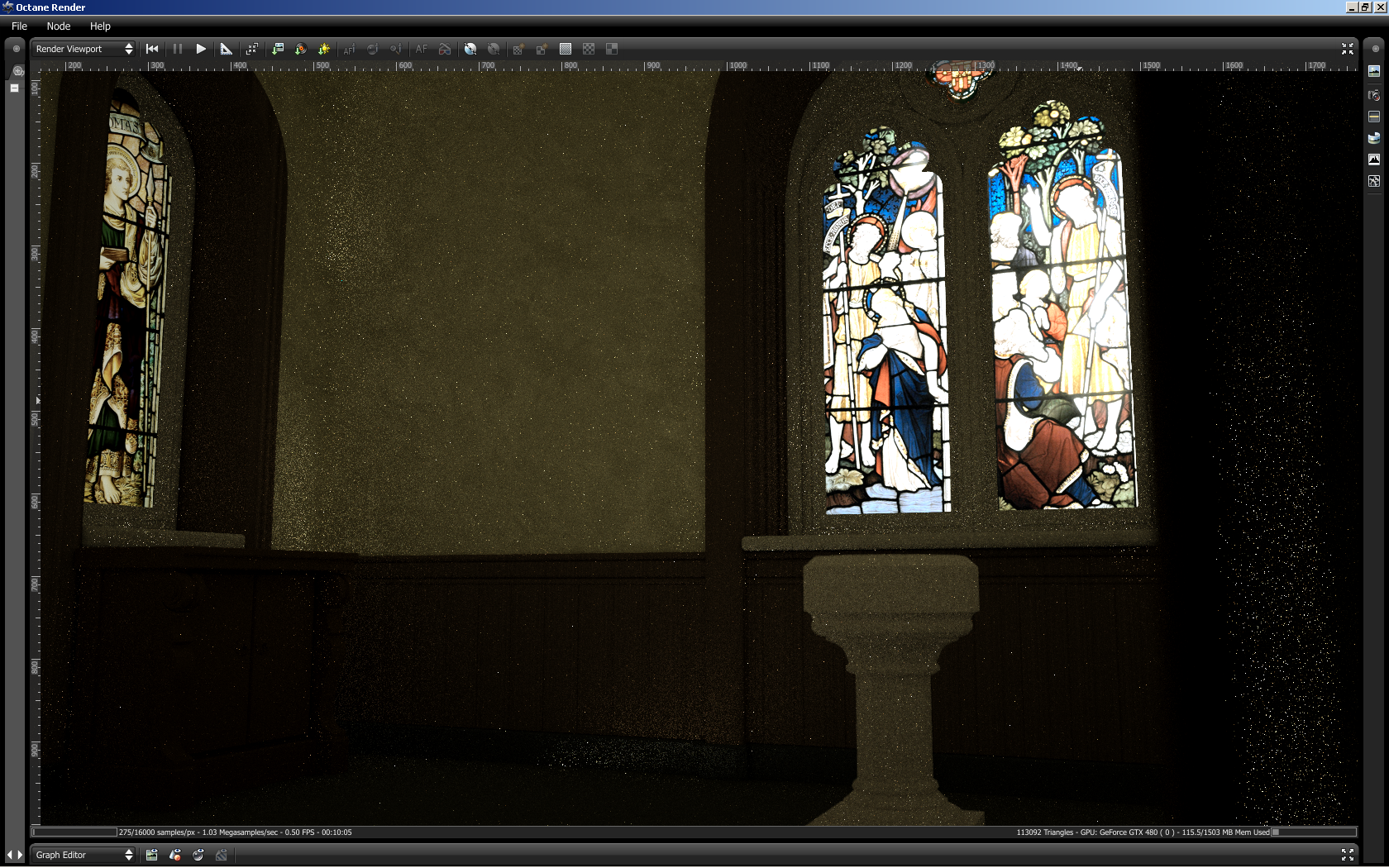Select the ruler/triangle measure tool in render toolbar
This screenshot has height=868, width=1389.
click(x=226, y=49)
